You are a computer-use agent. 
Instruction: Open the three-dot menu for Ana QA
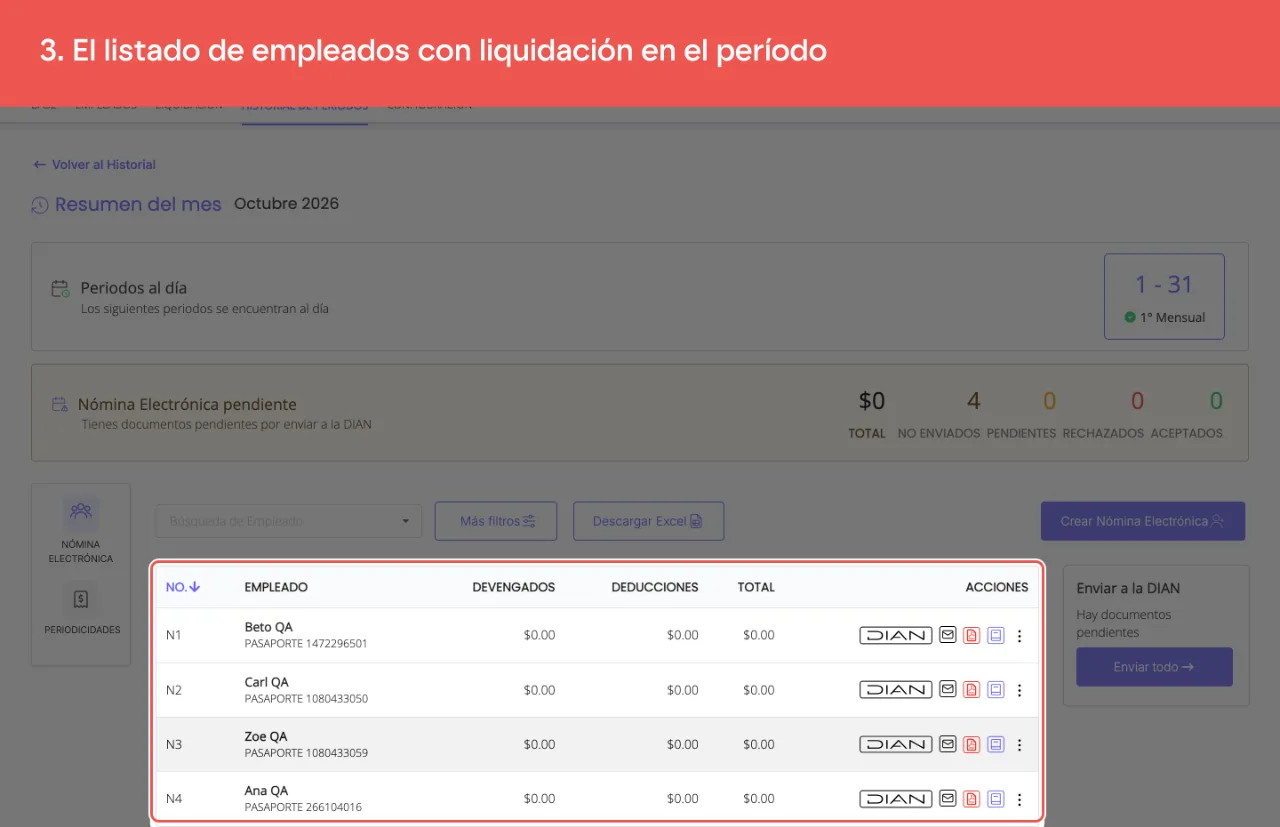[1019, 799]
